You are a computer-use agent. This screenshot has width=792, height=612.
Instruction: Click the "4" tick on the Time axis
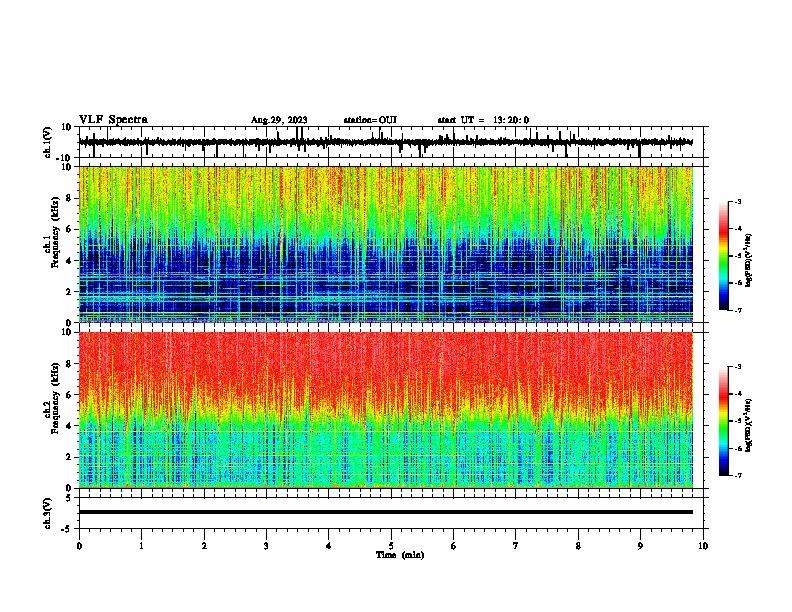point(329,546)
